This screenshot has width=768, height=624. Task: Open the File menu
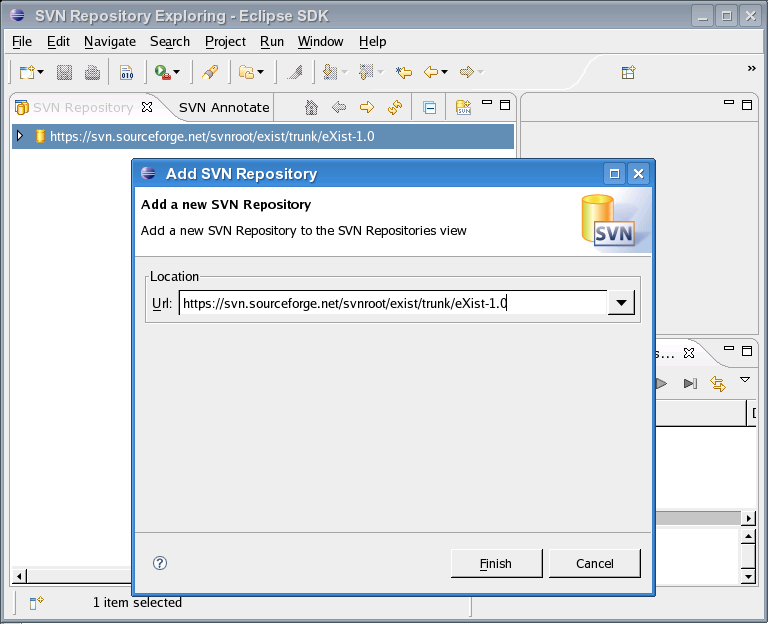(22, 42)
